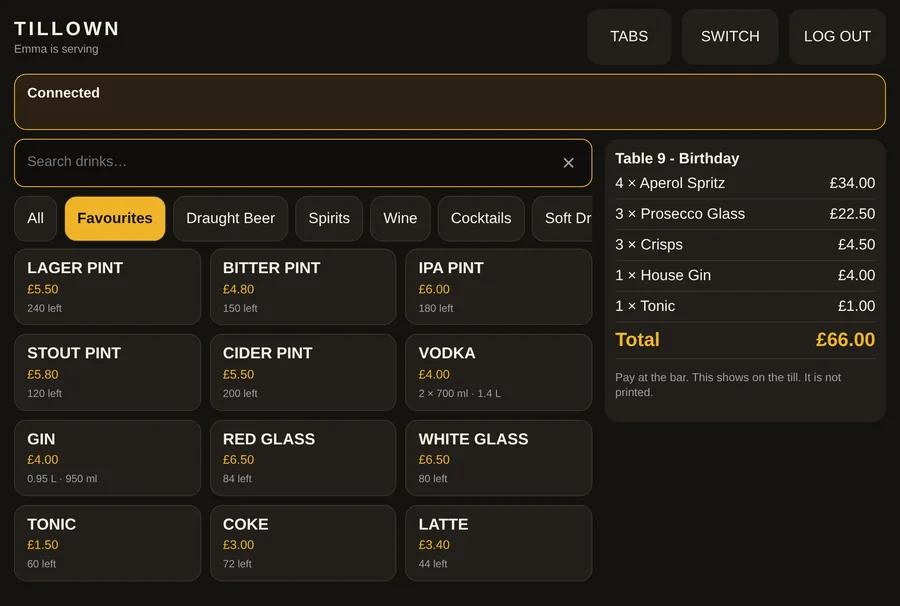Switch to the Draught Beer category
The width and height of the screenshot is (900, 606).
pos(231,219)
